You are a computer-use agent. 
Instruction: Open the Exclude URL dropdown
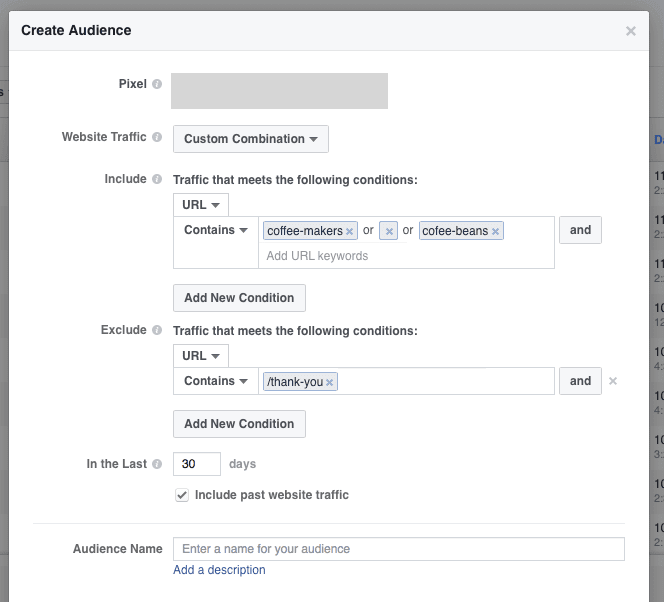(x=201, y=356)
